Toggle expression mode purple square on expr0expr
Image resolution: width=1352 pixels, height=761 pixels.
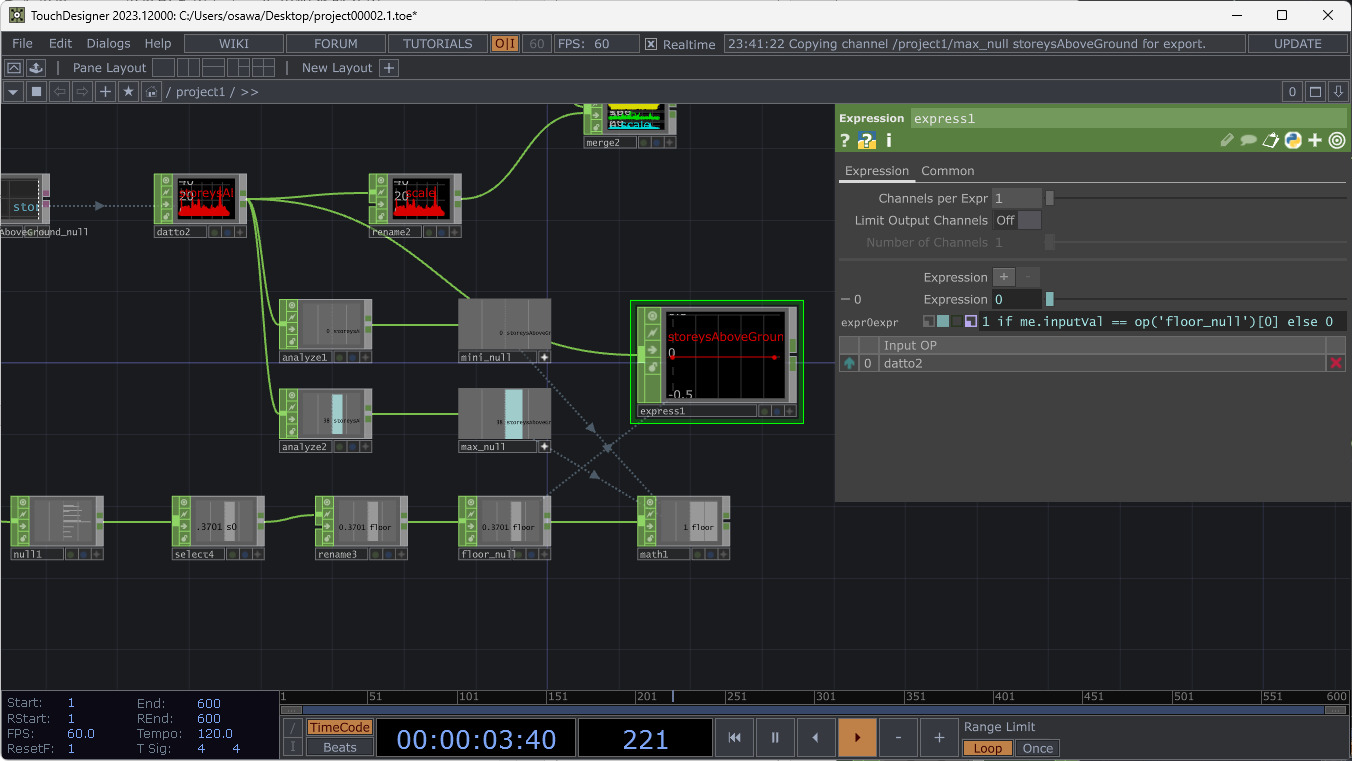tap(971, 322)
